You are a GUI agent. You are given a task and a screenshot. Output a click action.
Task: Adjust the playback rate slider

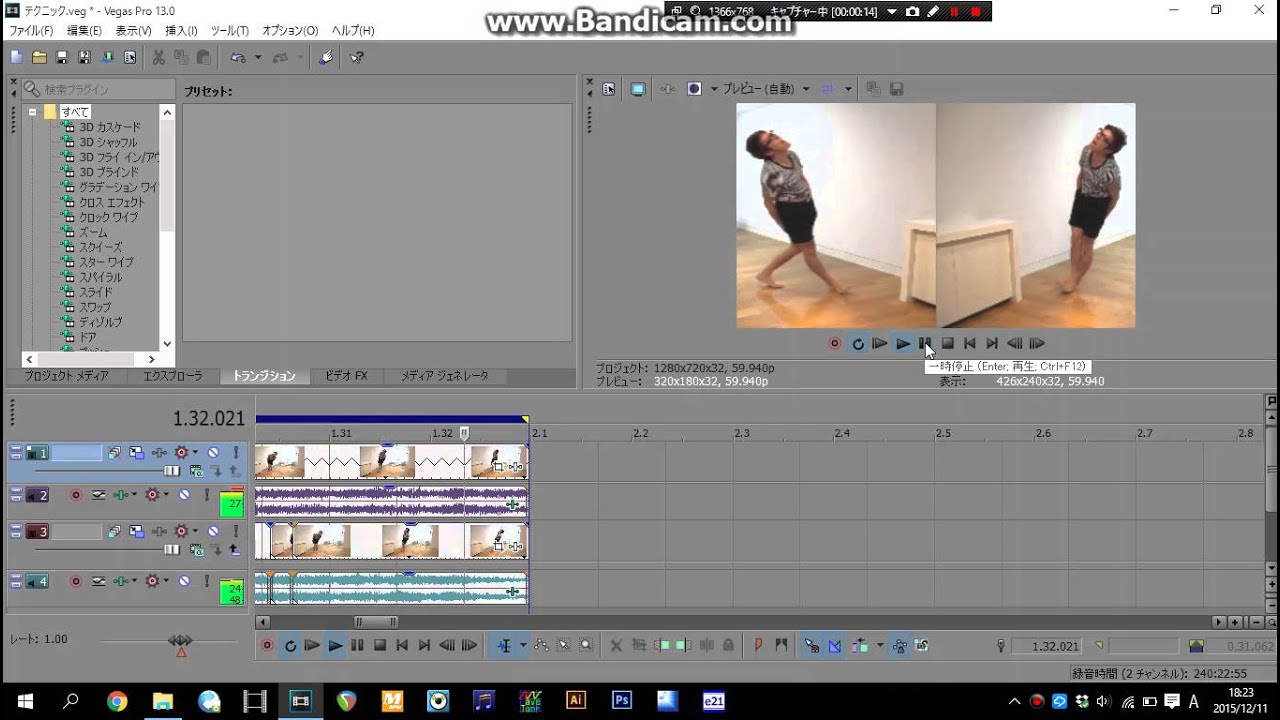180,640
